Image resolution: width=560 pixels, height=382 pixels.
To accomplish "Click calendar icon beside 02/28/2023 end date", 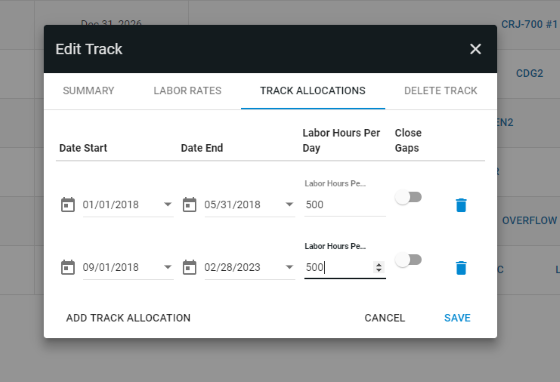I will (x=189, y=267).
